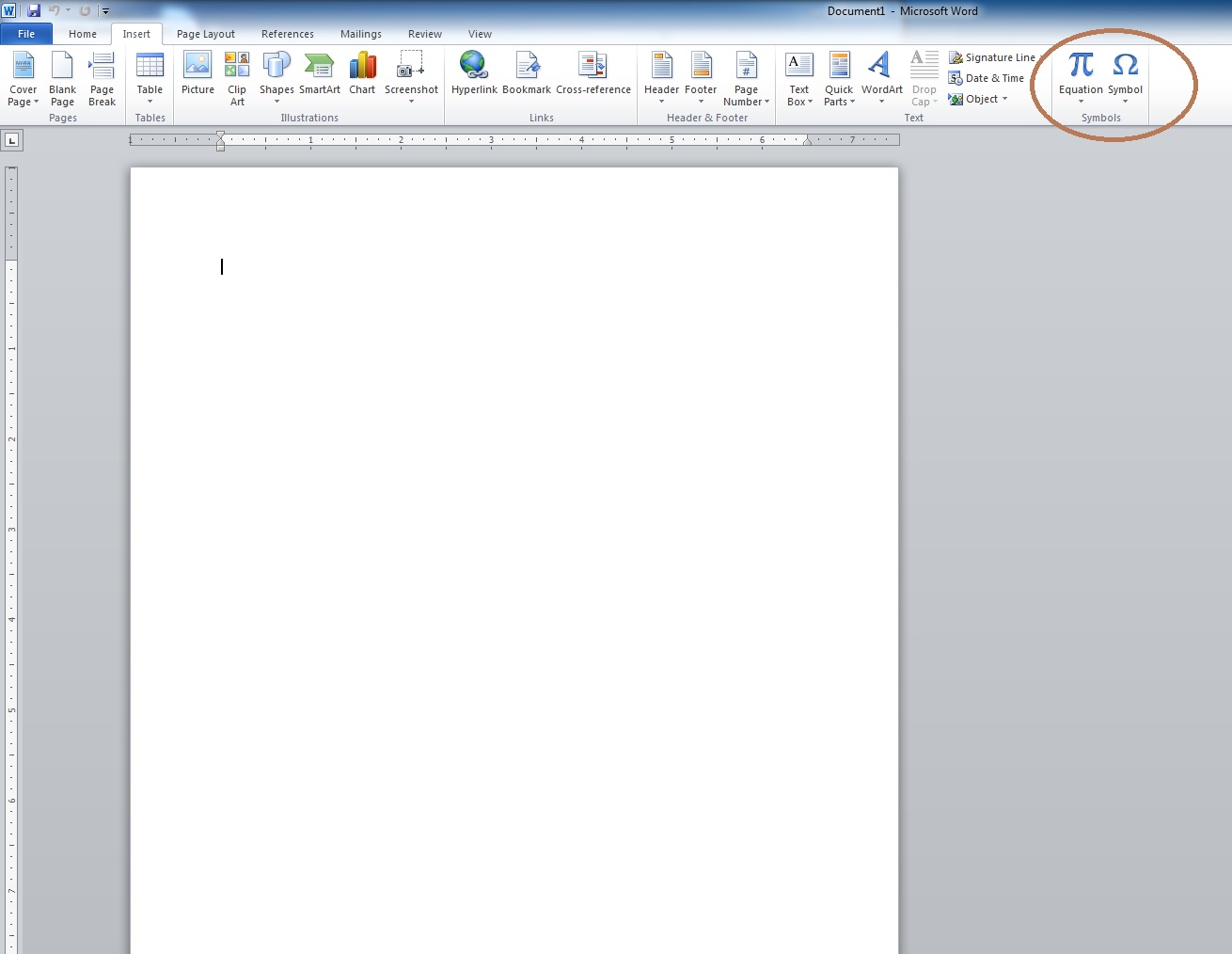Add a Bookmark
Image resolution: width=1232 pixels, height=954 pixels.
pyautogui.click(x=527, y=73)
